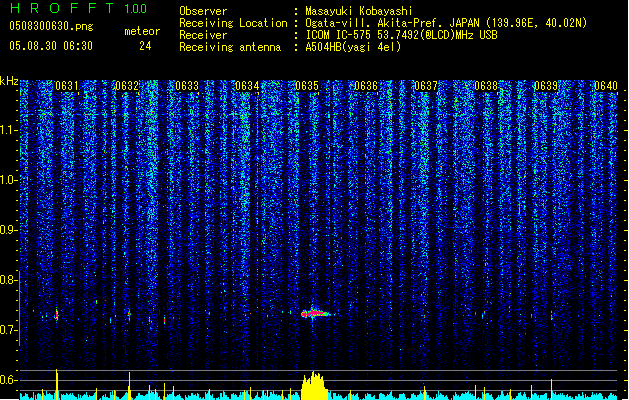
Task: Click the tall yellow spike at 0632
Action: 129,386
